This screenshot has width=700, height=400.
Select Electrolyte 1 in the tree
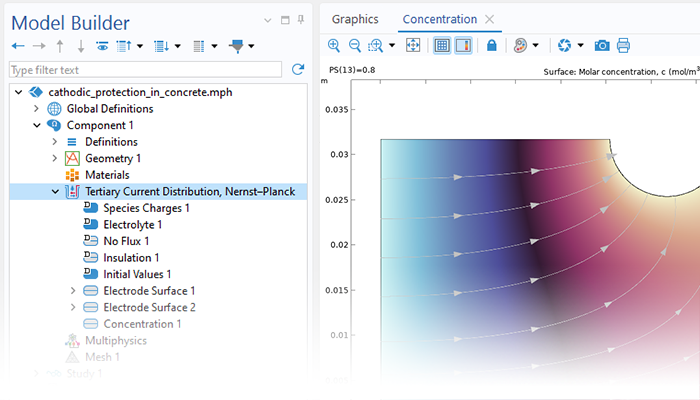coord(132,225)
